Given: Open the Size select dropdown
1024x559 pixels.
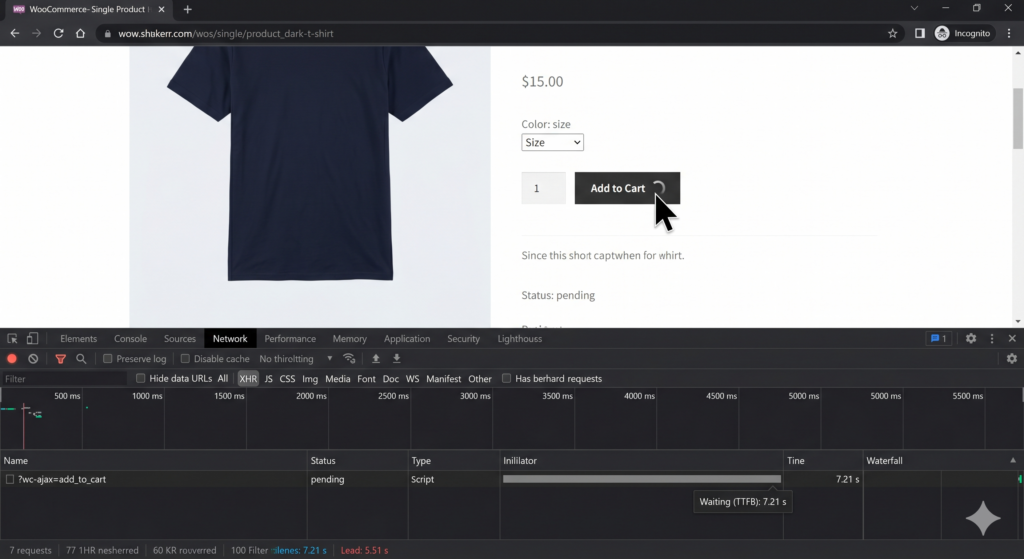Looking at the screenshot, I should click(x=552, y=142).
